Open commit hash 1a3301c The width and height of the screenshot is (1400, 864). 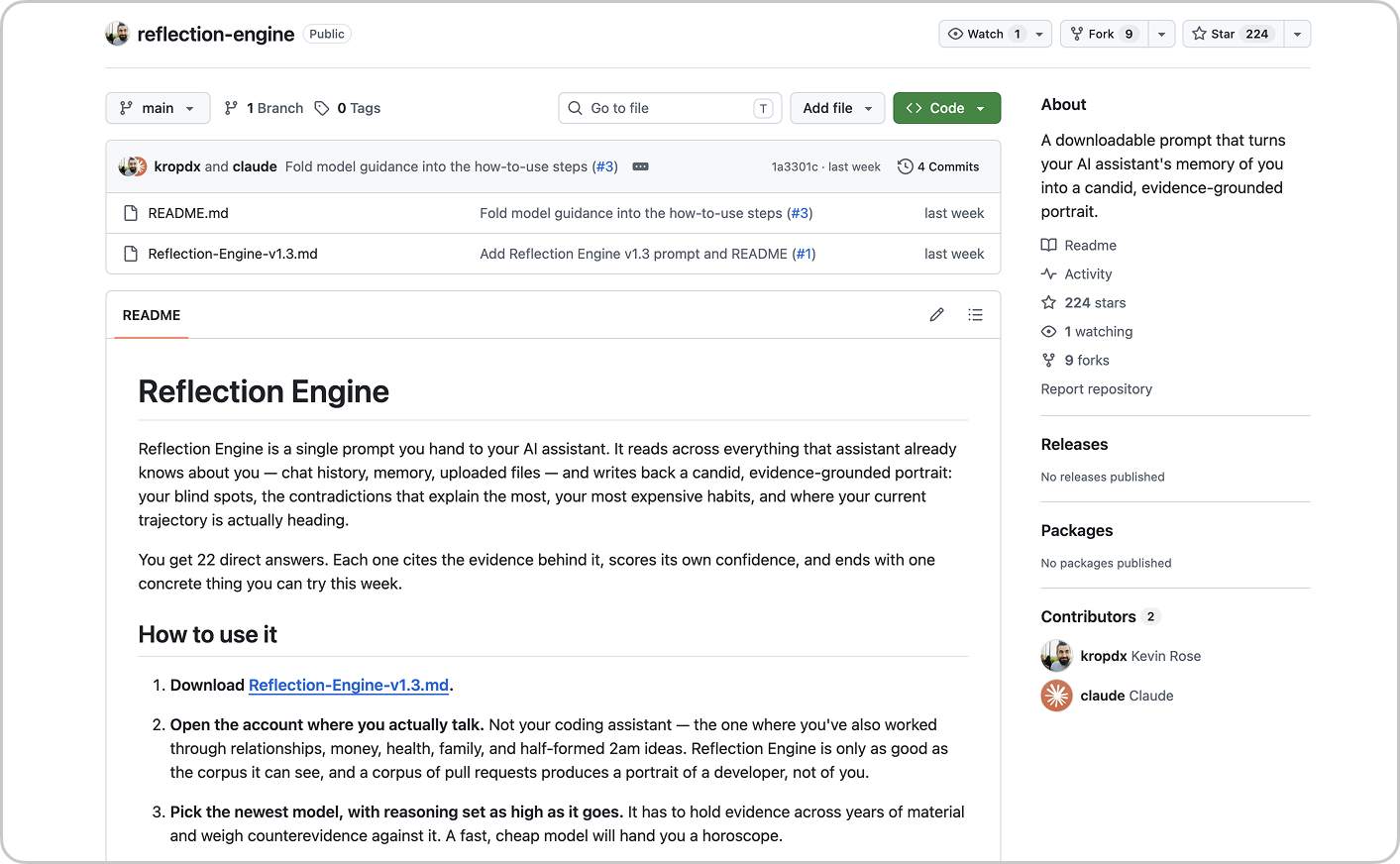795,166
